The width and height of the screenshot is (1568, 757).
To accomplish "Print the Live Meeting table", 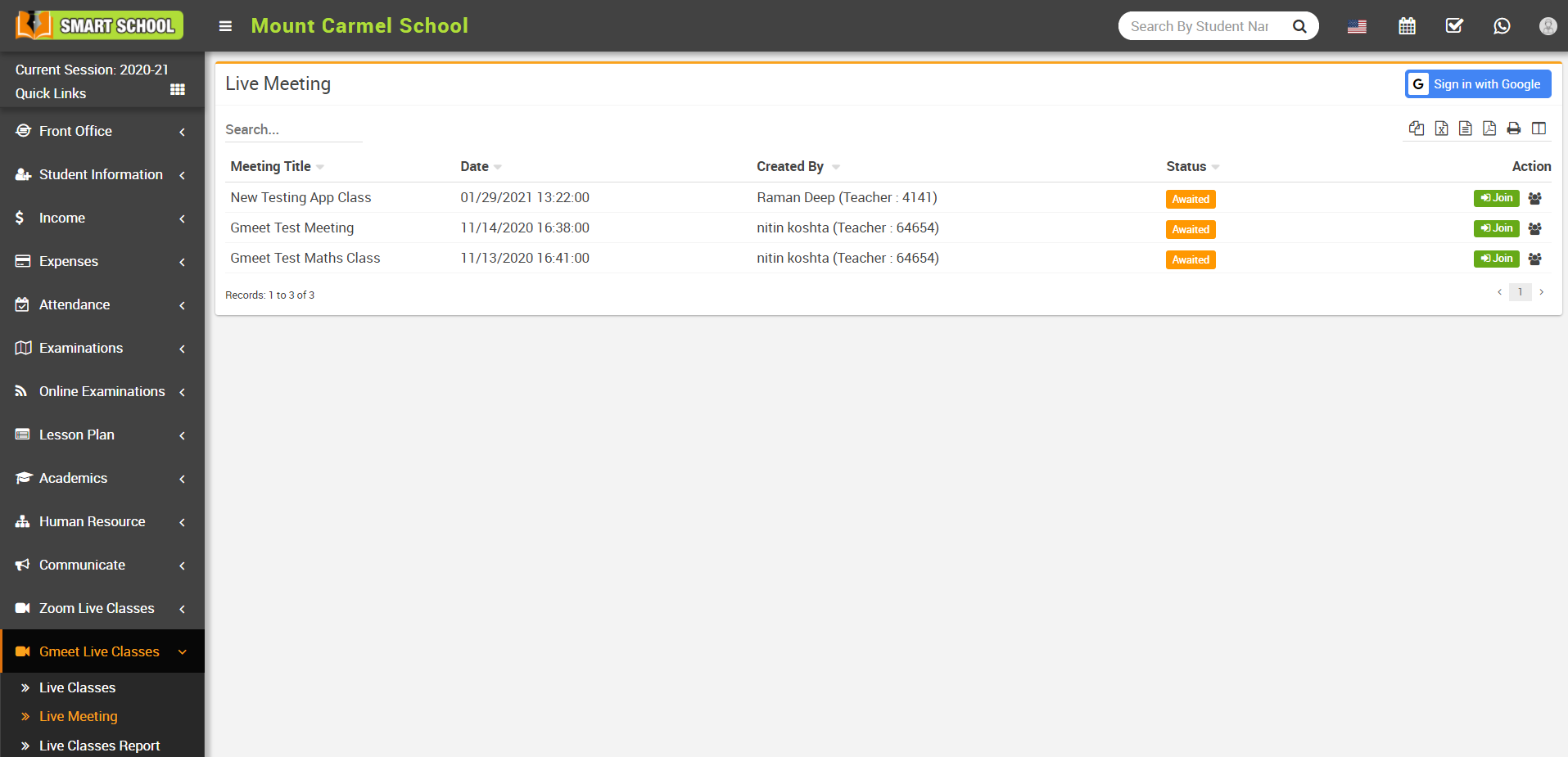I will (x=1513, y=128).
